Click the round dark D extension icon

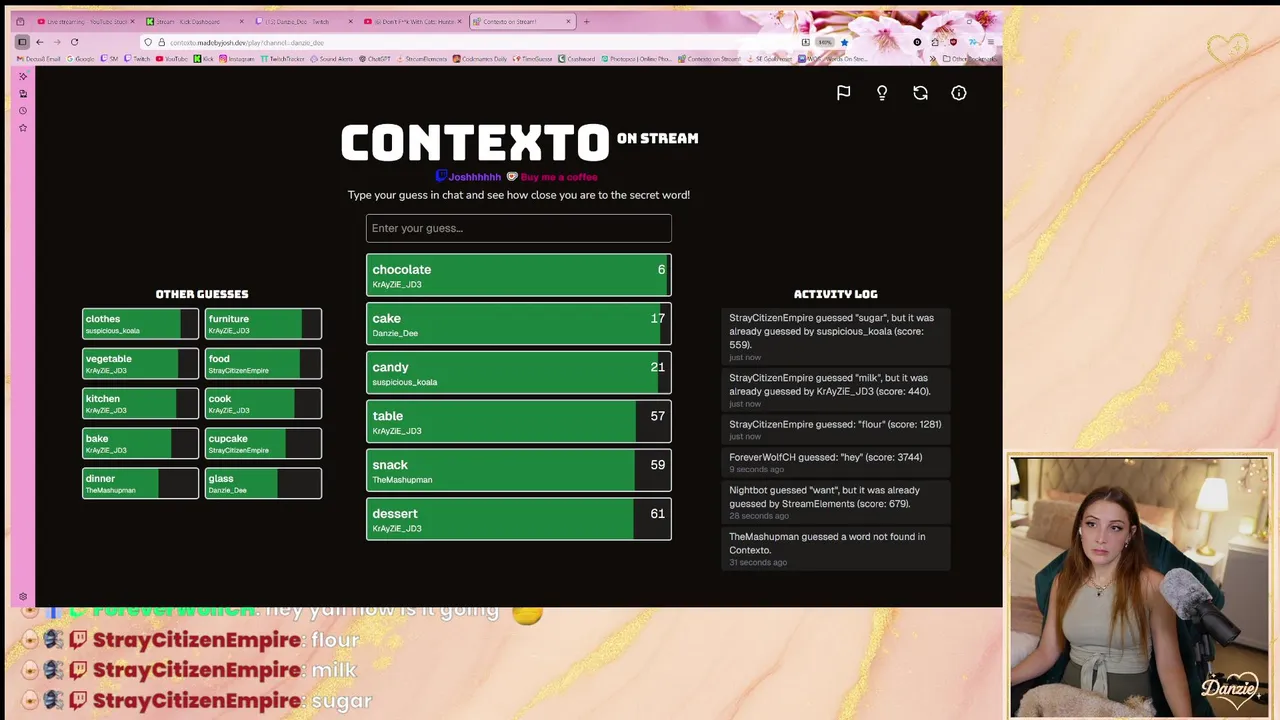tap(917, 42)
